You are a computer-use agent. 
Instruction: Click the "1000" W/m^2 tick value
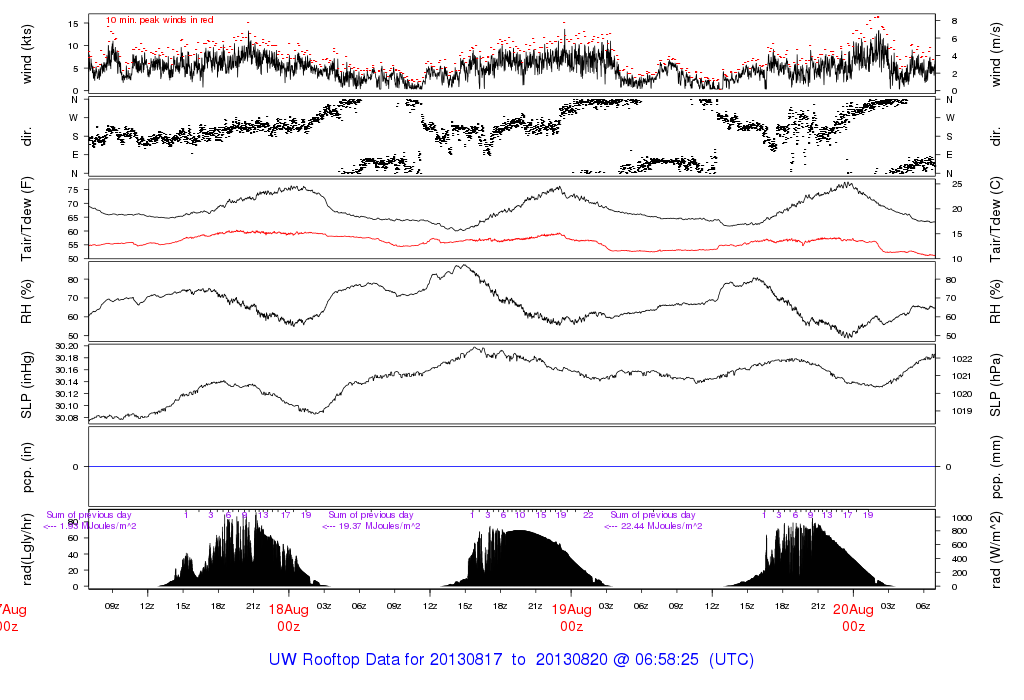coord(962,518)
